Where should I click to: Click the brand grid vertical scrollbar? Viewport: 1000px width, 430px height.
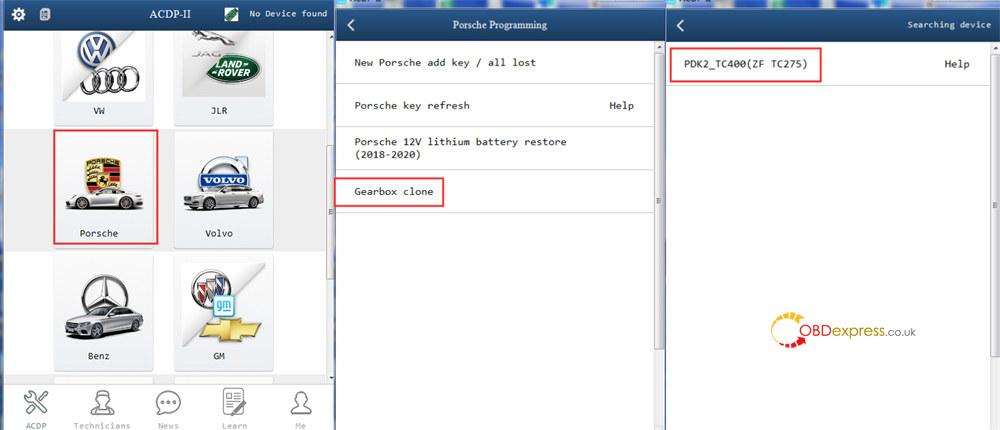click(x=329, y=211)
